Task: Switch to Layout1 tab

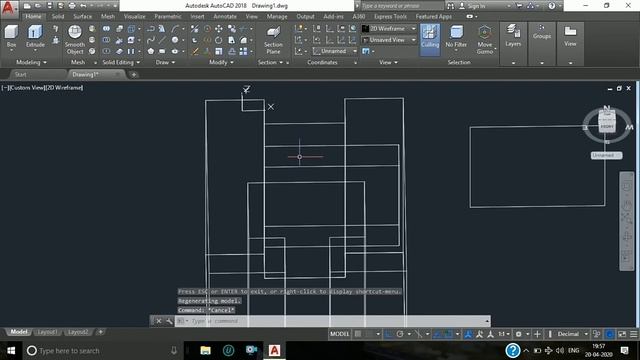Action: [47, 332]
